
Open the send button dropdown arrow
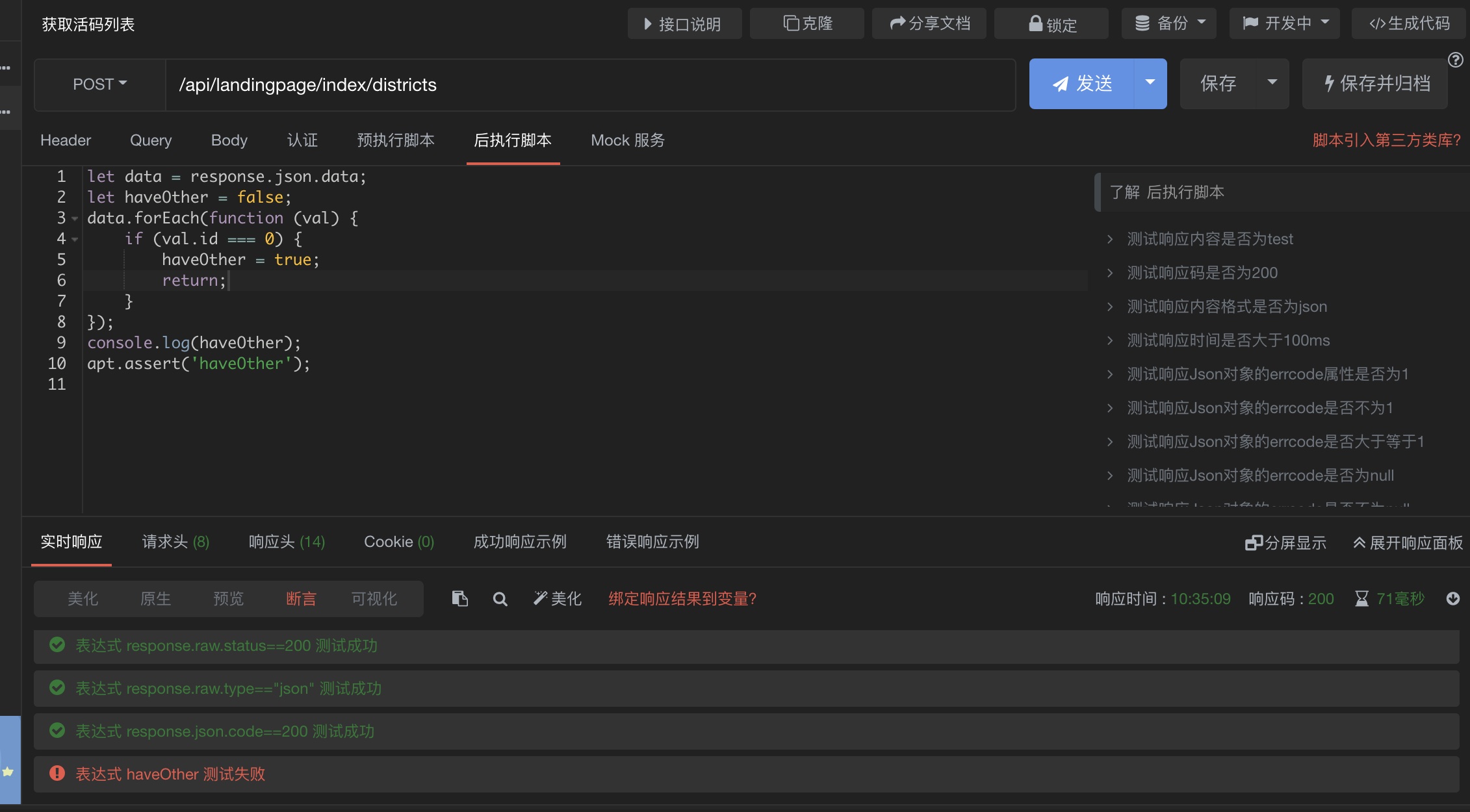(x=1150, y=83)
